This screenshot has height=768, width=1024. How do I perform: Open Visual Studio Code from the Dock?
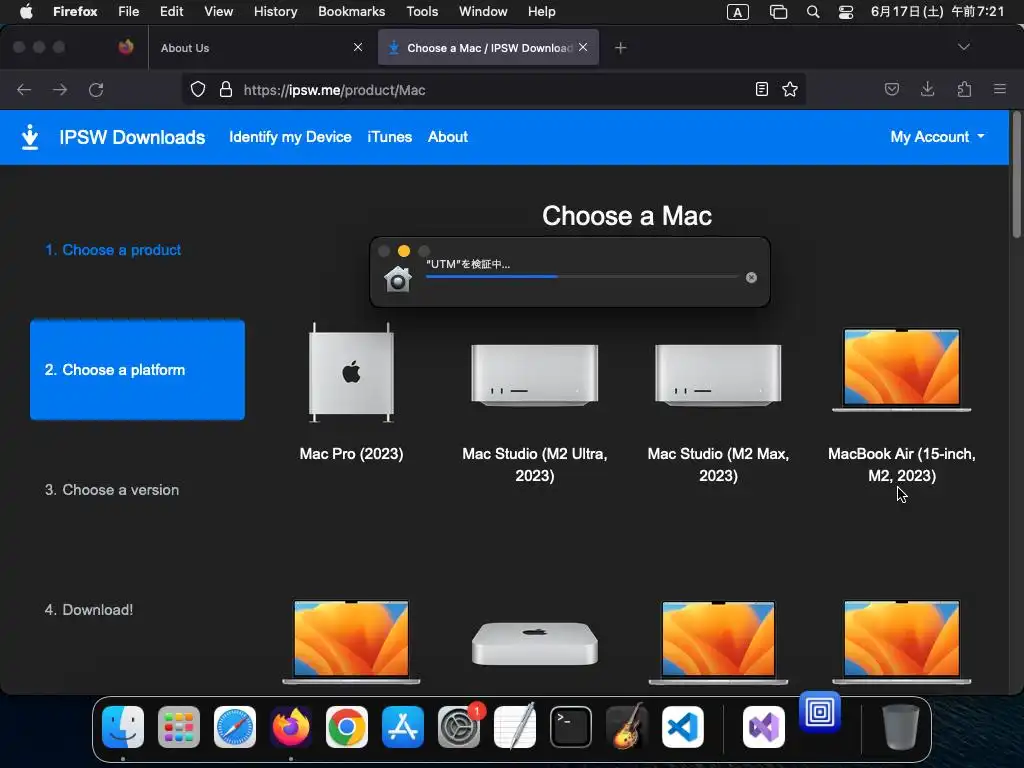click(683, 727)
